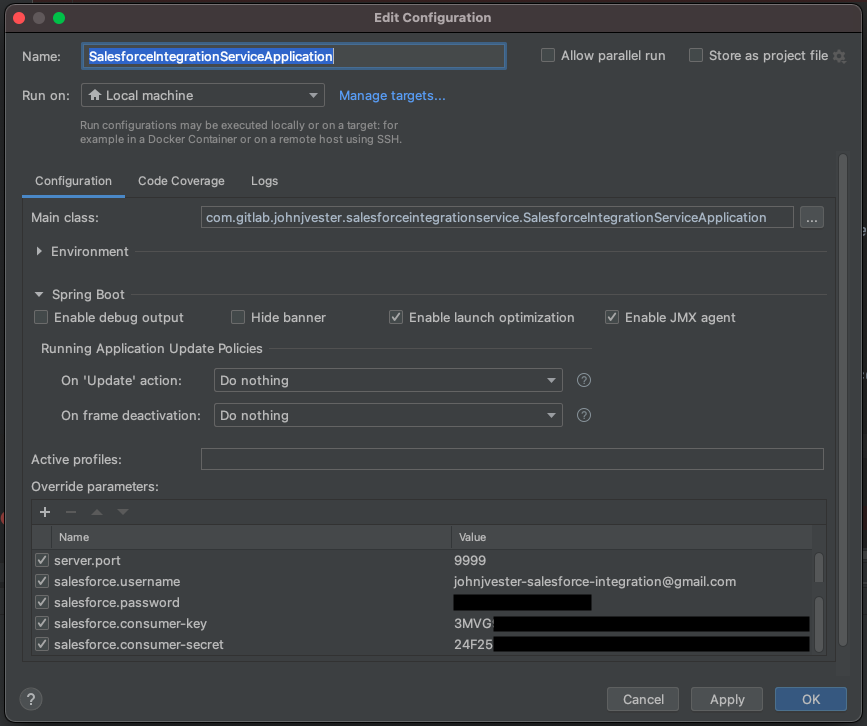Image resolution: width=867 pixels, height=726 pixels.
Task: Open help for 'Update' action policy
Action: point(585,381)
